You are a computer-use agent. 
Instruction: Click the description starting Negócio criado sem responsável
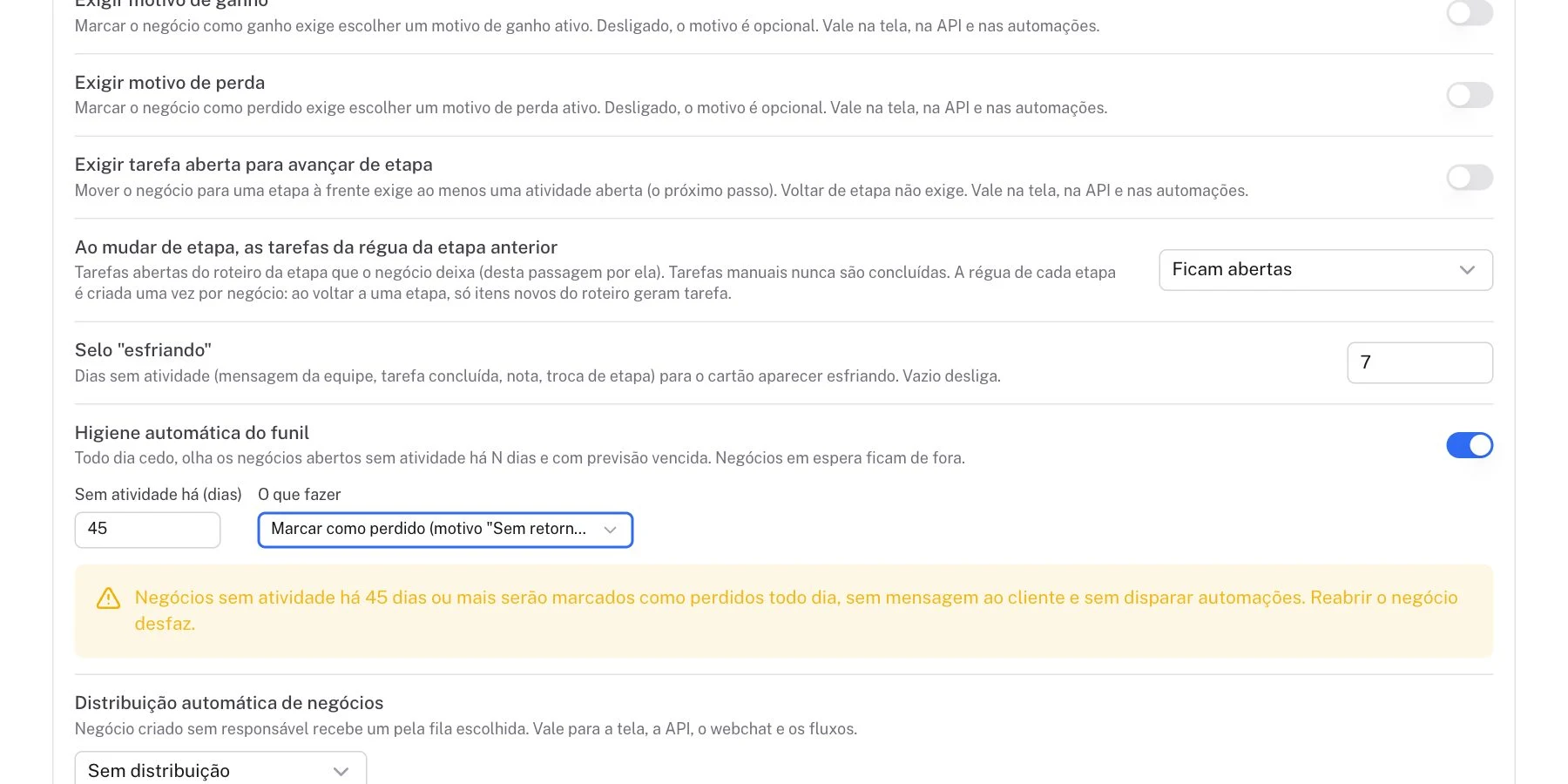tap(466, 729)
